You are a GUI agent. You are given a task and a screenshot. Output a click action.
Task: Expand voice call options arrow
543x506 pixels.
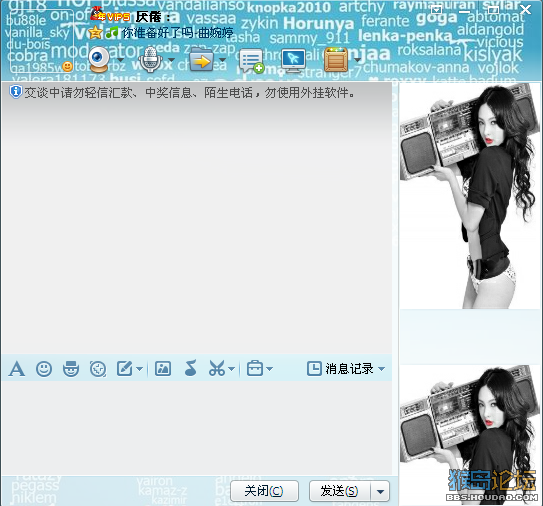point(171,60)
